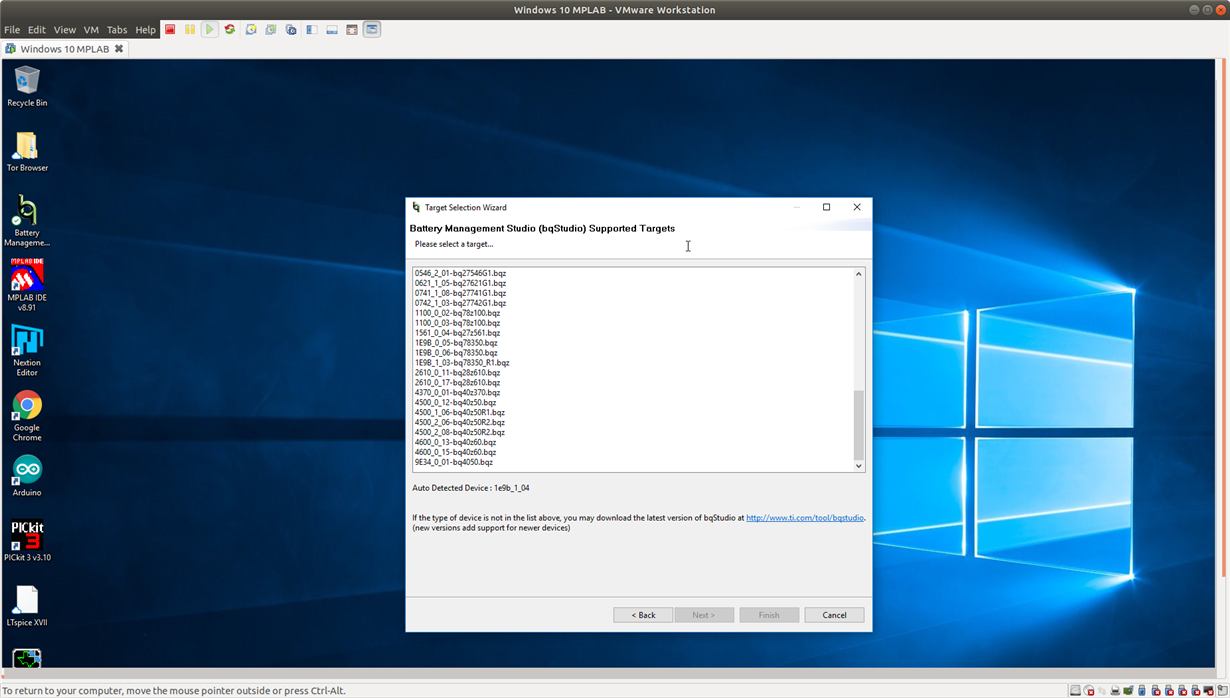Click Cancel in Target Selection Wizard
The image size is (1230, 698).
point(834,615)
